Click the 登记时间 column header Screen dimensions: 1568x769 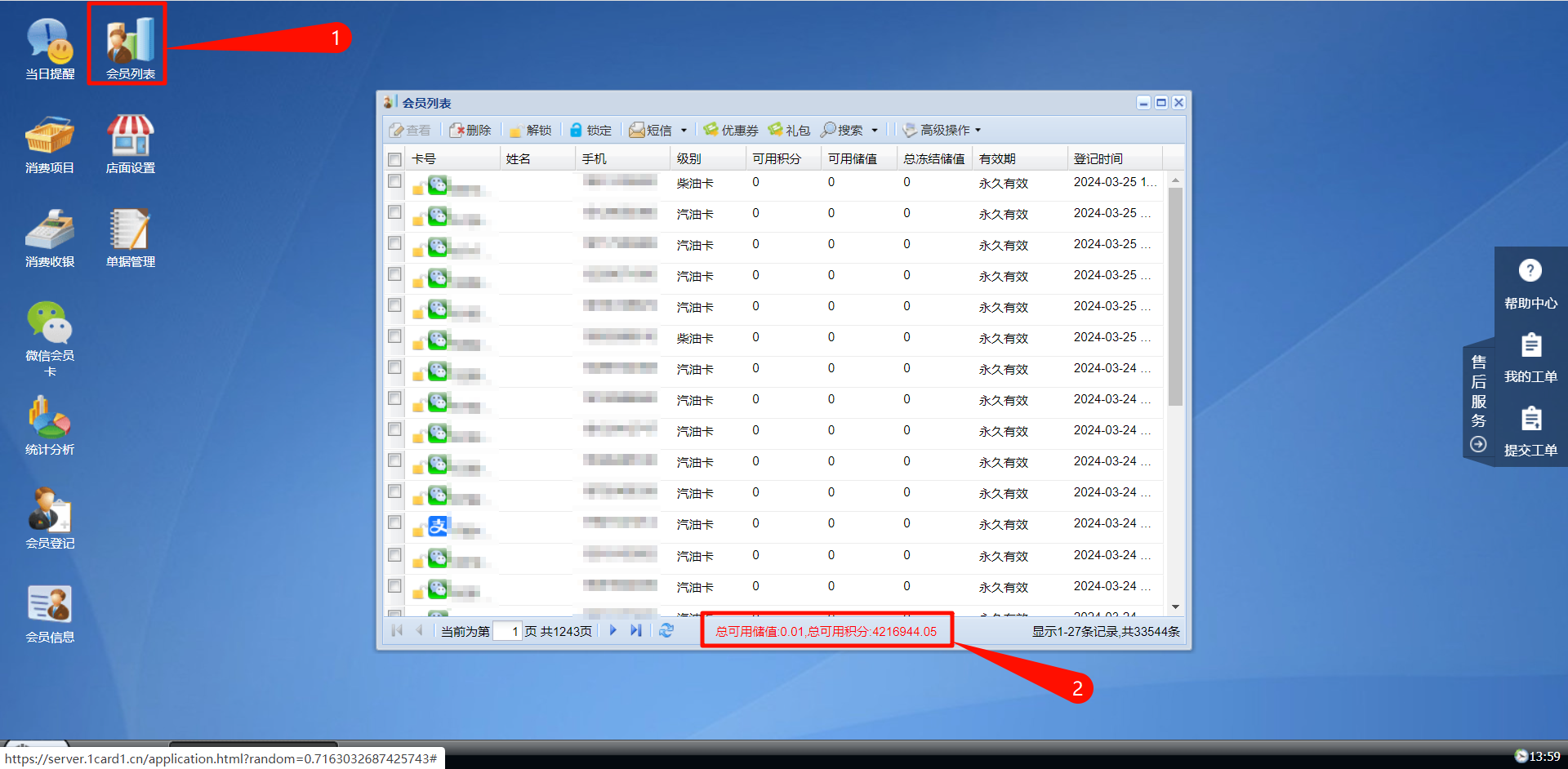[x=1098, y=159]
